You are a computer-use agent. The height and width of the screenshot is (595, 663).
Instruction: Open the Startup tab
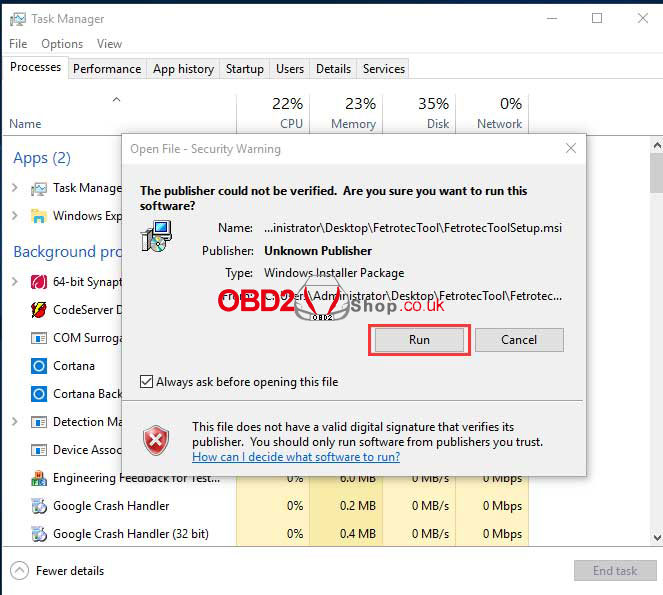point(245,69)
